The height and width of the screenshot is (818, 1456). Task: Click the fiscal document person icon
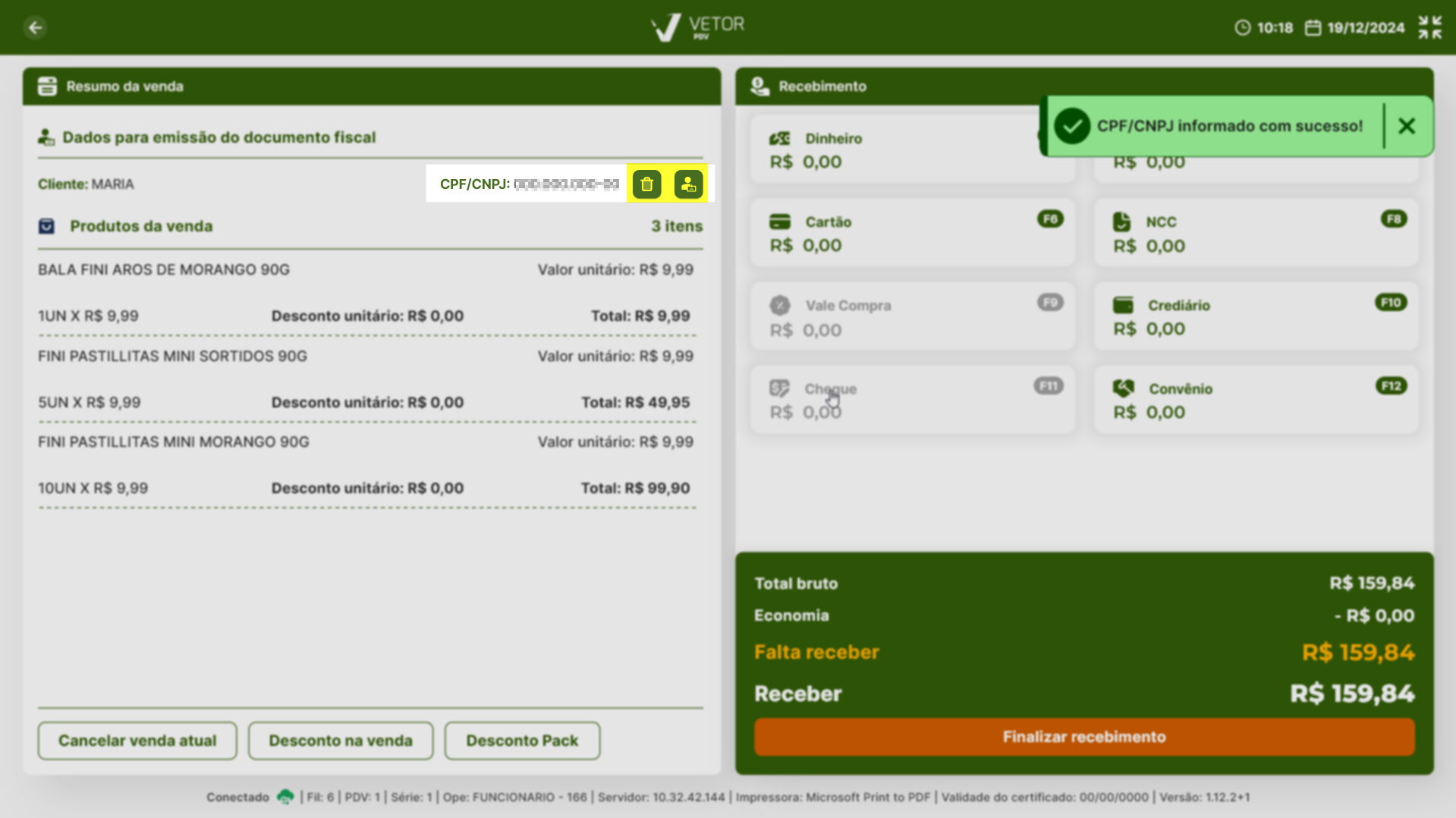click(x=46, y=137)
